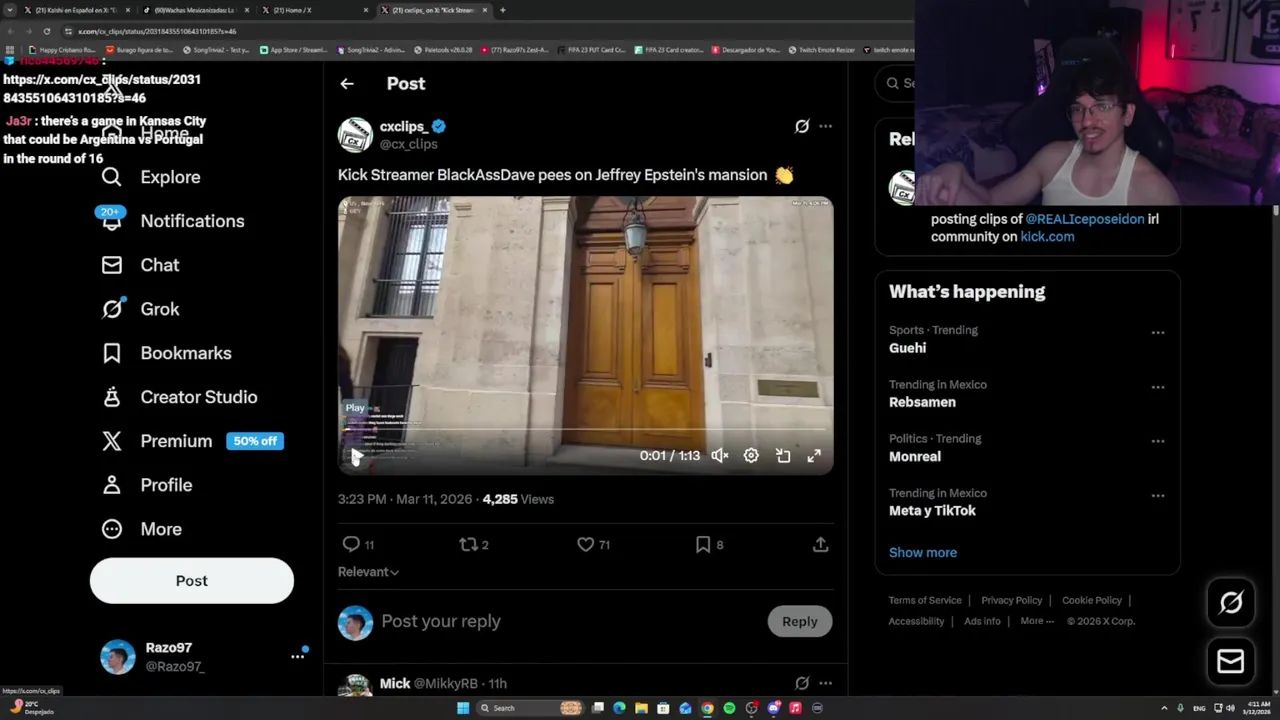Open the Privacy Policy footer link
Viewport: 1280px width, 720px height.
coord(1011,600)
